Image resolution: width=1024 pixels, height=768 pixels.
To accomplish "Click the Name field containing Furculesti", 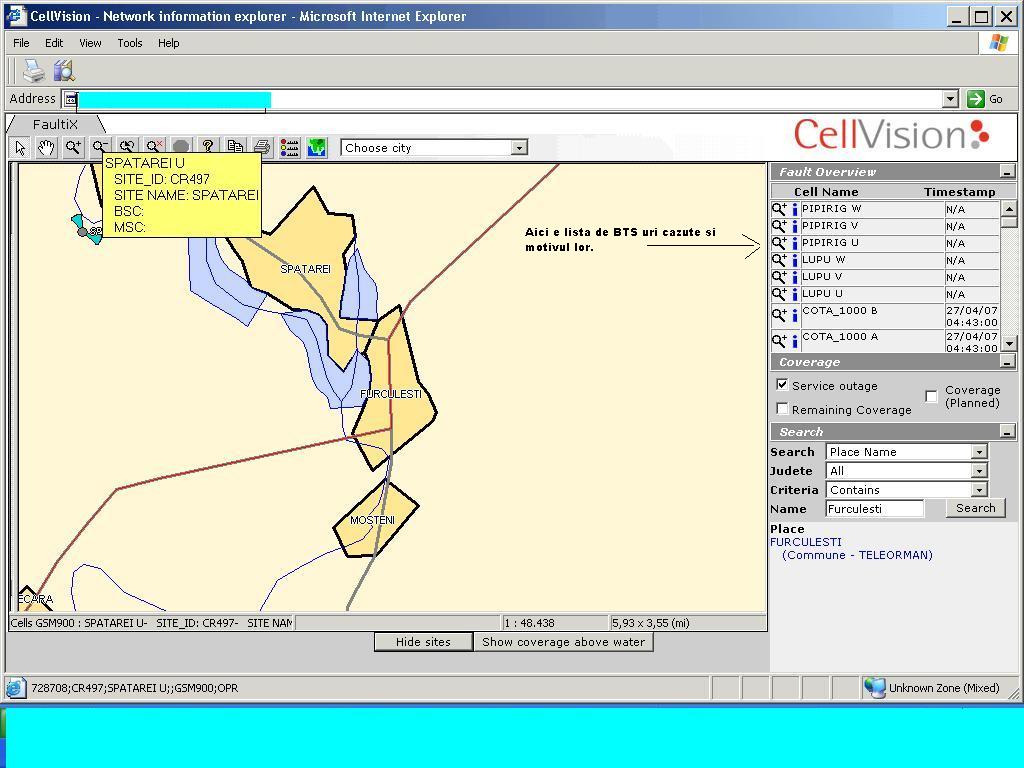I will point(874,509).
